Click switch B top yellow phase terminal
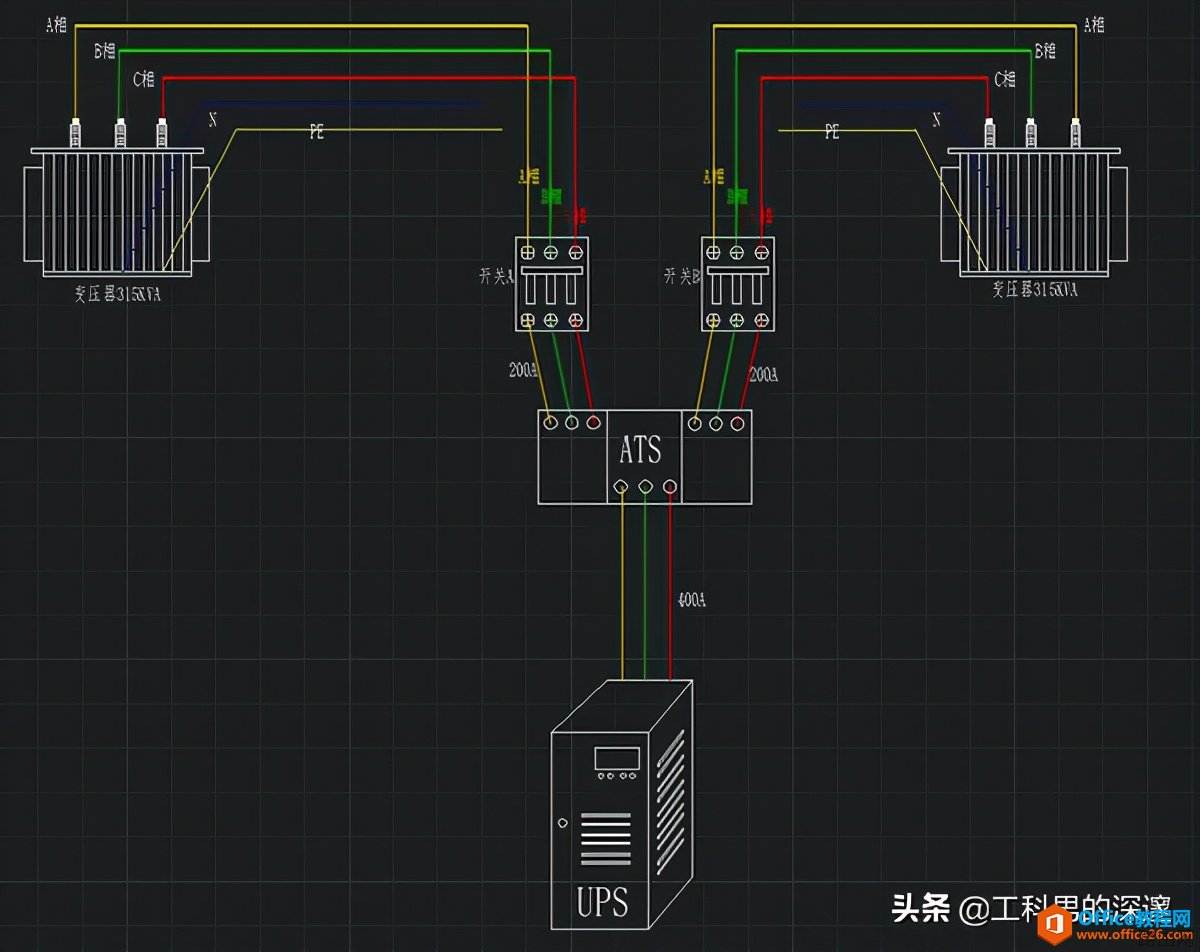This screenshot has width=1200, height=952. pos(713,253)
